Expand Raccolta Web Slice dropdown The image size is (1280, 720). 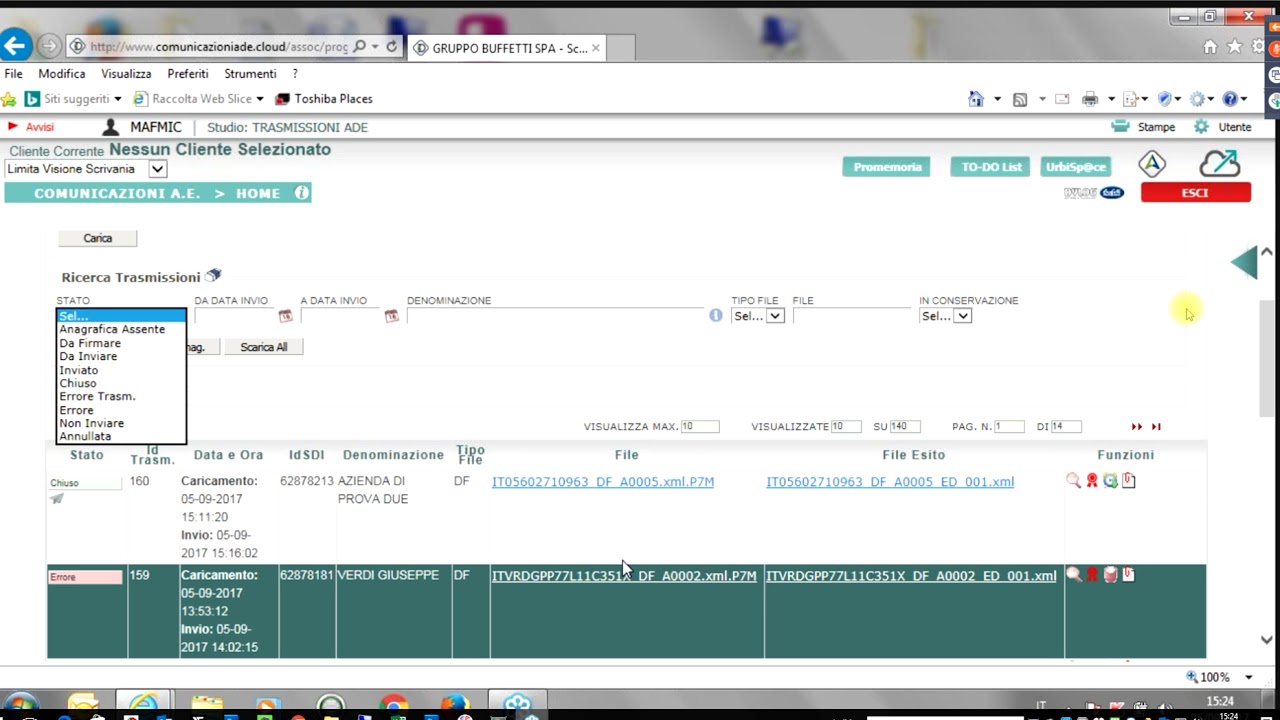[x=259, y=99]
